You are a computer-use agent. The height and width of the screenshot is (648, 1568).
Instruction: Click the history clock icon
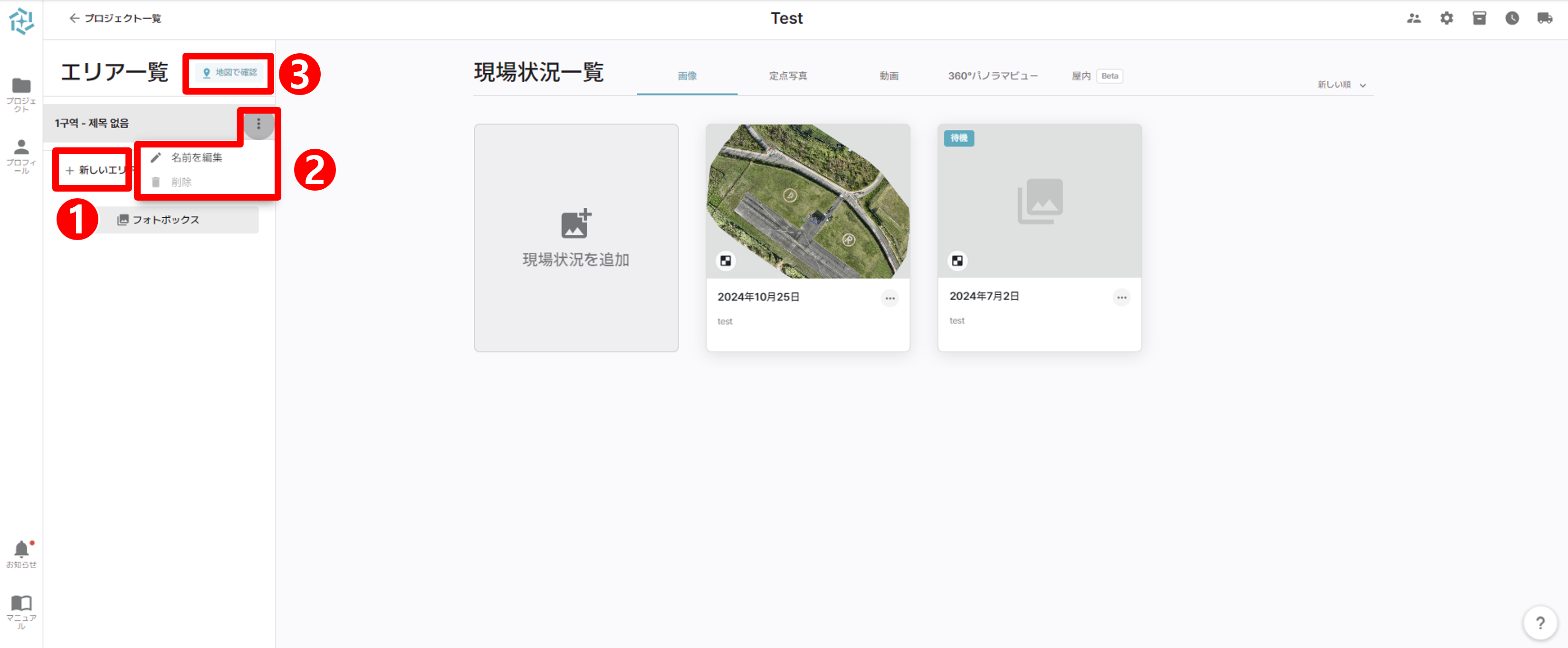[x=1511, y=18]
